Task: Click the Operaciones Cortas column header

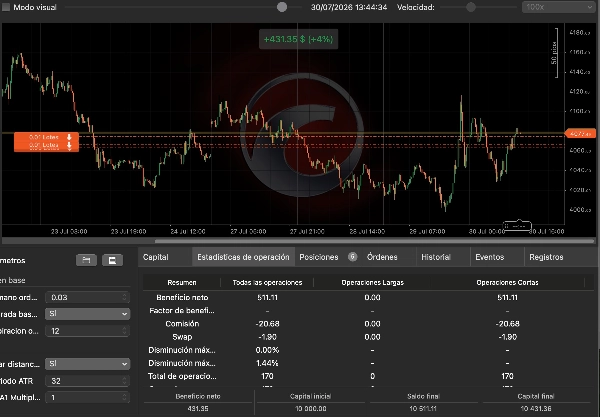Action: (507, 282)
